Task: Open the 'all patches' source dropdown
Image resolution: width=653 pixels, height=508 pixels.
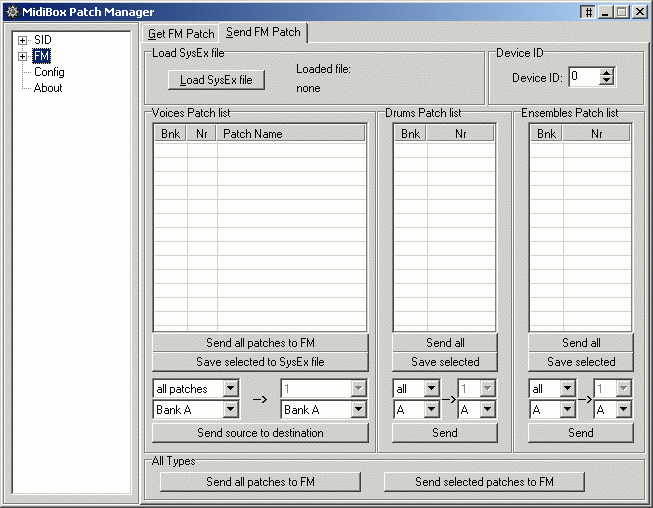Action: pos(230,388)
